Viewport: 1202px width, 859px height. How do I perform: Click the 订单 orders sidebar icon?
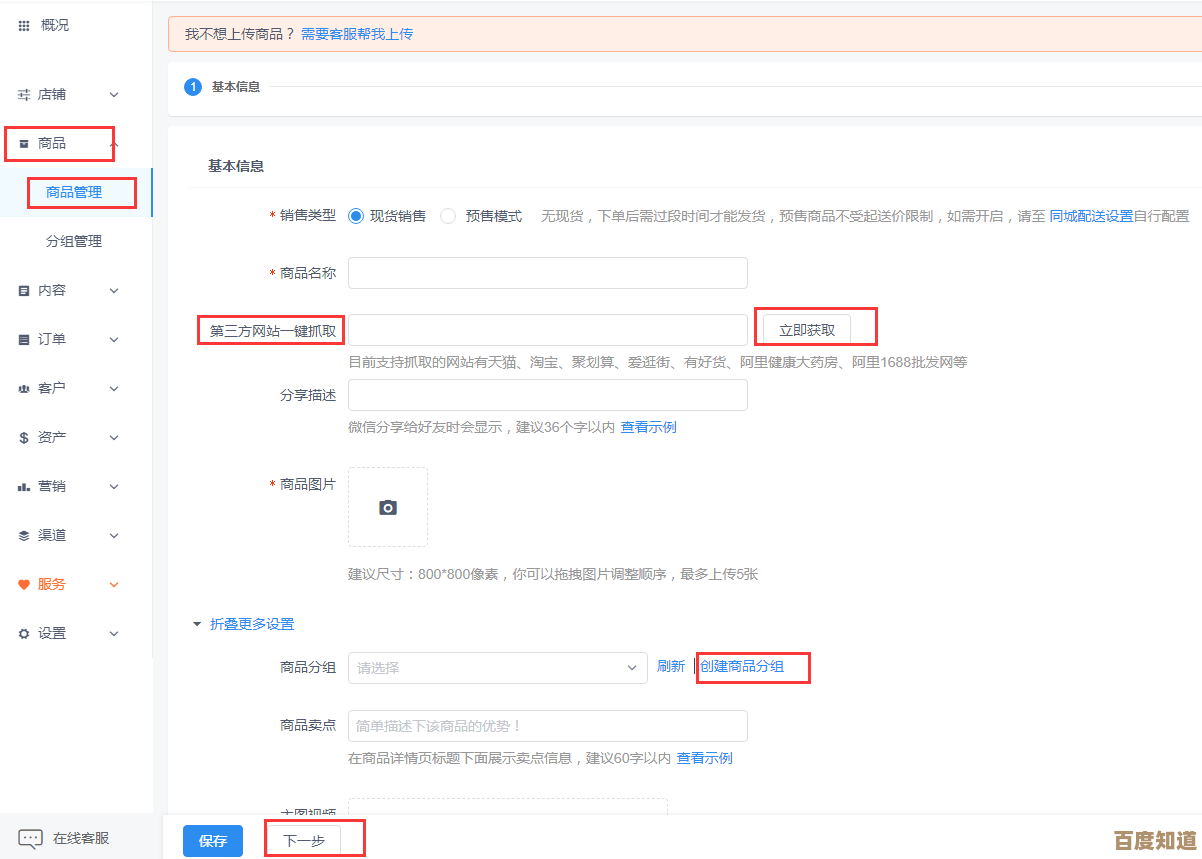coord(24,339)
